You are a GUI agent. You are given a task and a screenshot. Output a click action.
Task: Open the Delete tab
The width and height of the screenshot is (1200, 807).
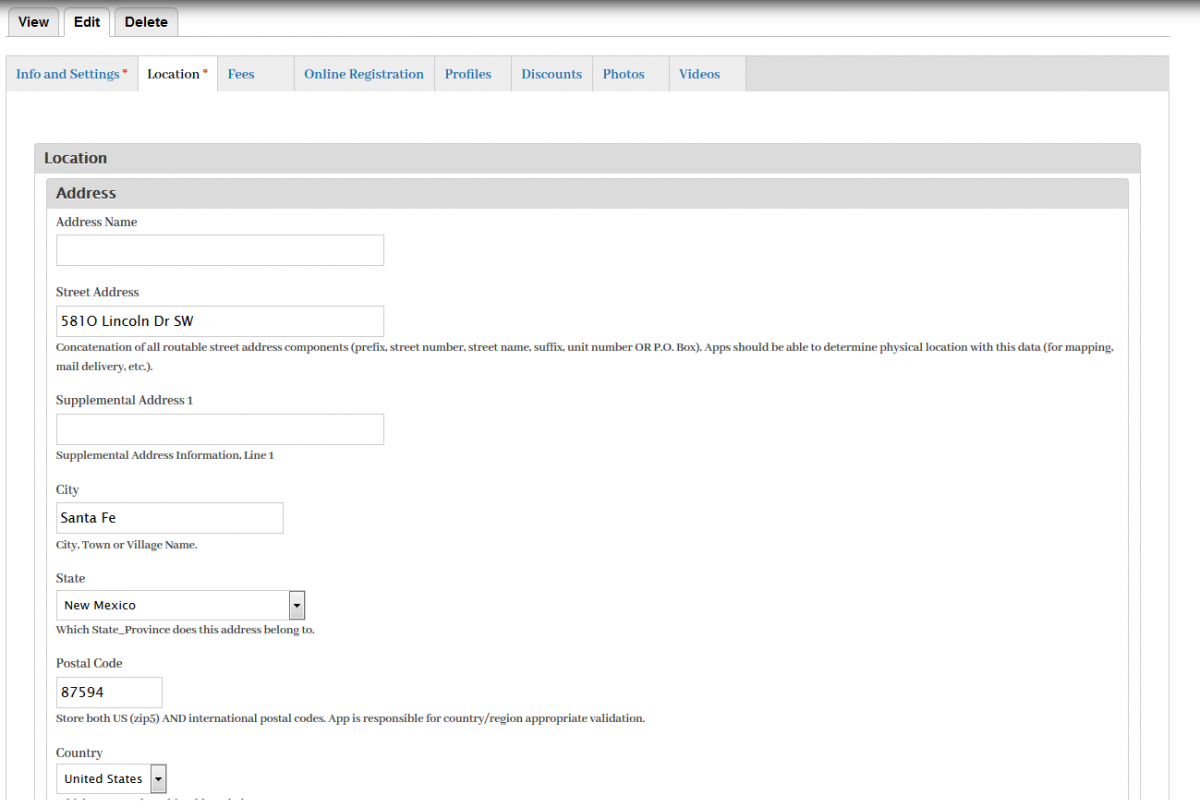(146, 22)
